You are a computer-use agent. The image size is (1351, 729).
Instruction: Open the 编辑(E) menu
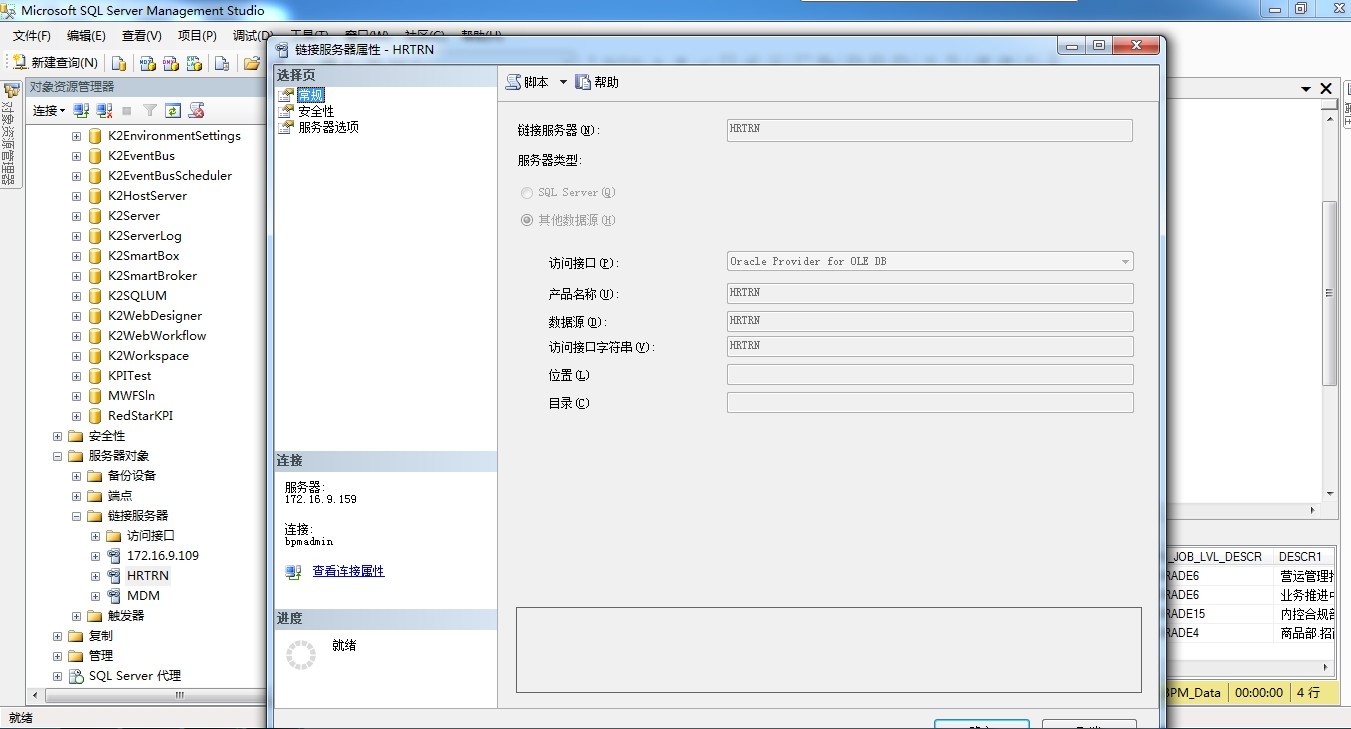(86, 36)
